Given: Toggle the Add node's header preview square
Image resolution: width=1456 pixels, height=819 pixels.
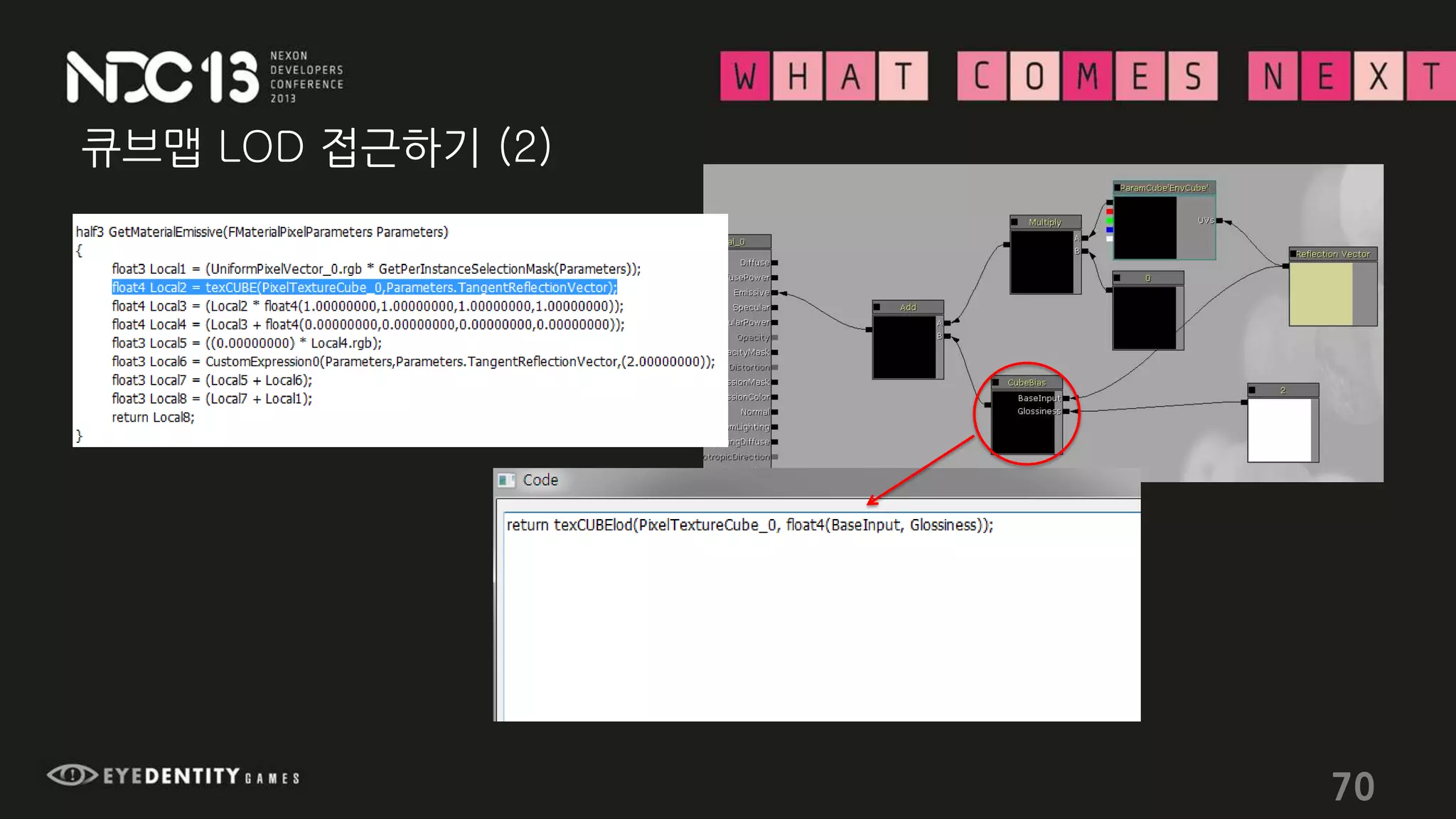Looking at the screenshot, I should coord(877,307).
